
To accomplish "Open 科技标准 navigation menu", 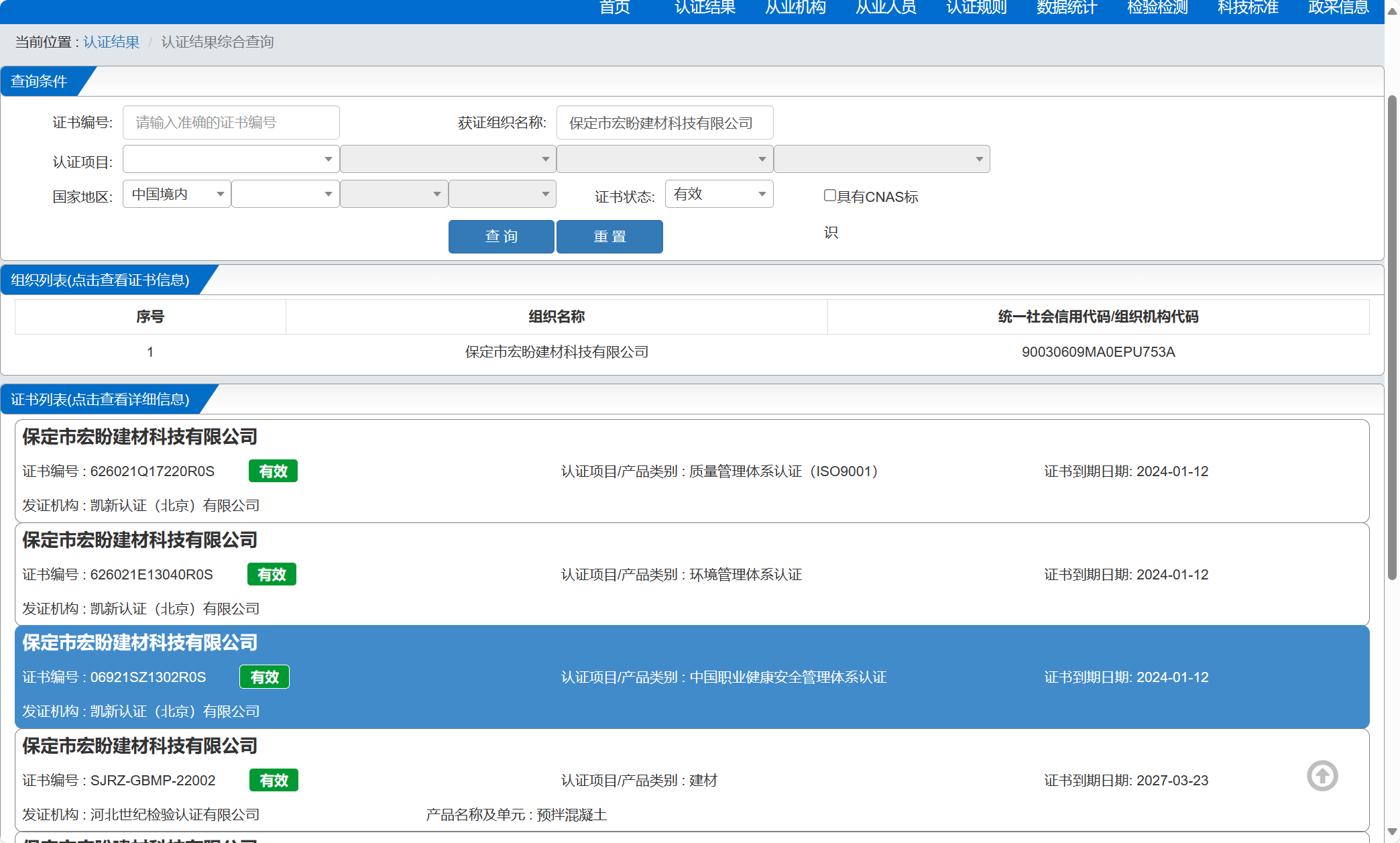I will pos(1248,7).
